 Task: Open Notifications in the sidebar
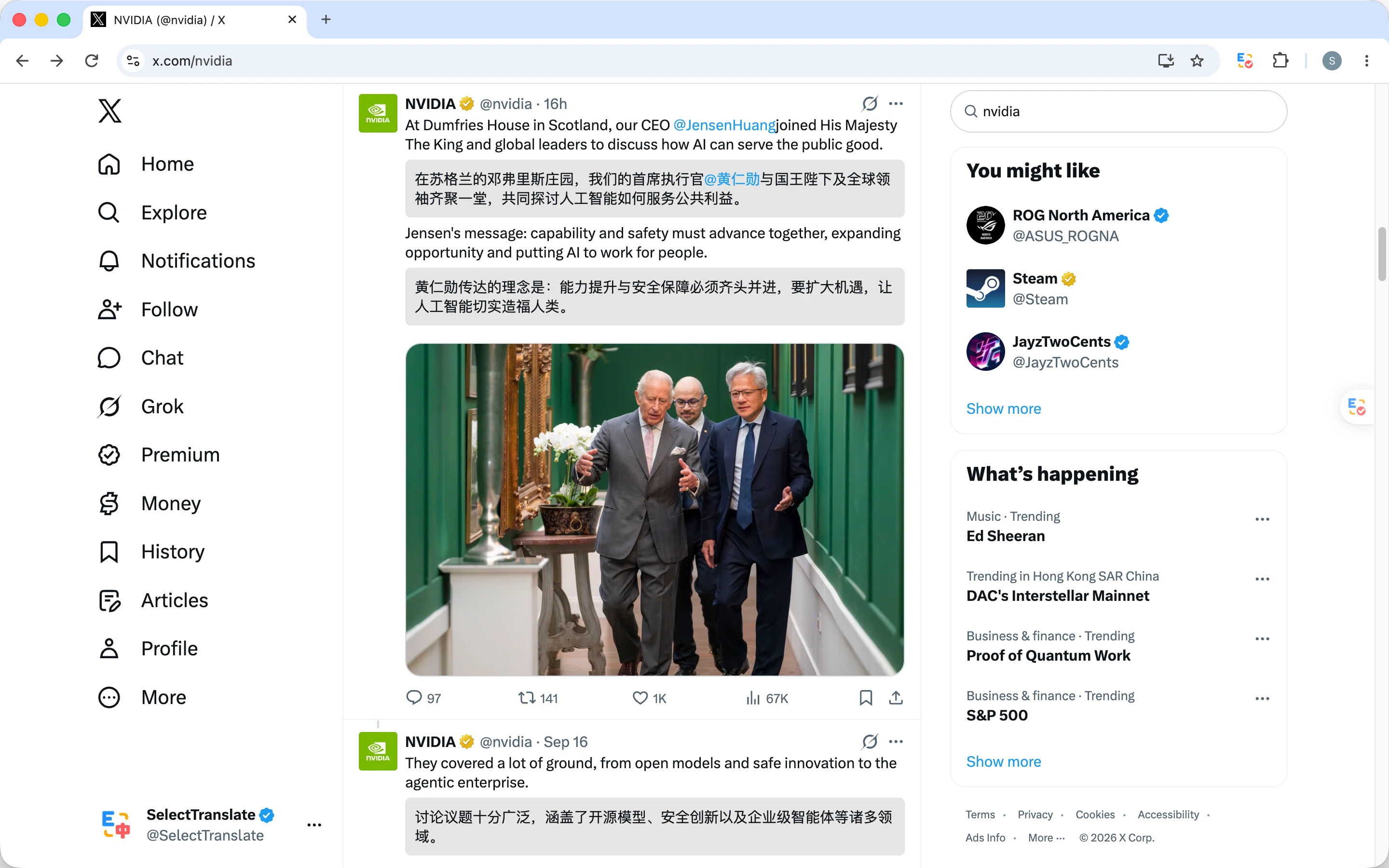coord(176,261)
